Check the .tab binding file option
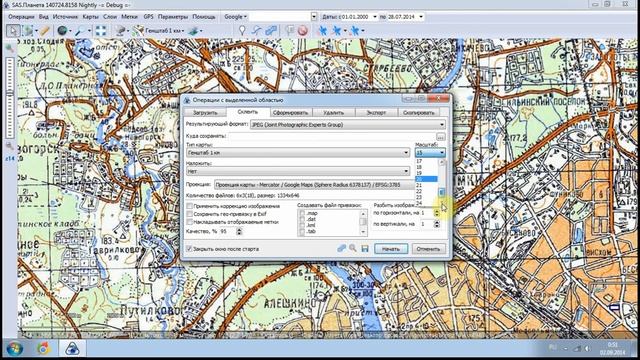 (x=302, y=231)
